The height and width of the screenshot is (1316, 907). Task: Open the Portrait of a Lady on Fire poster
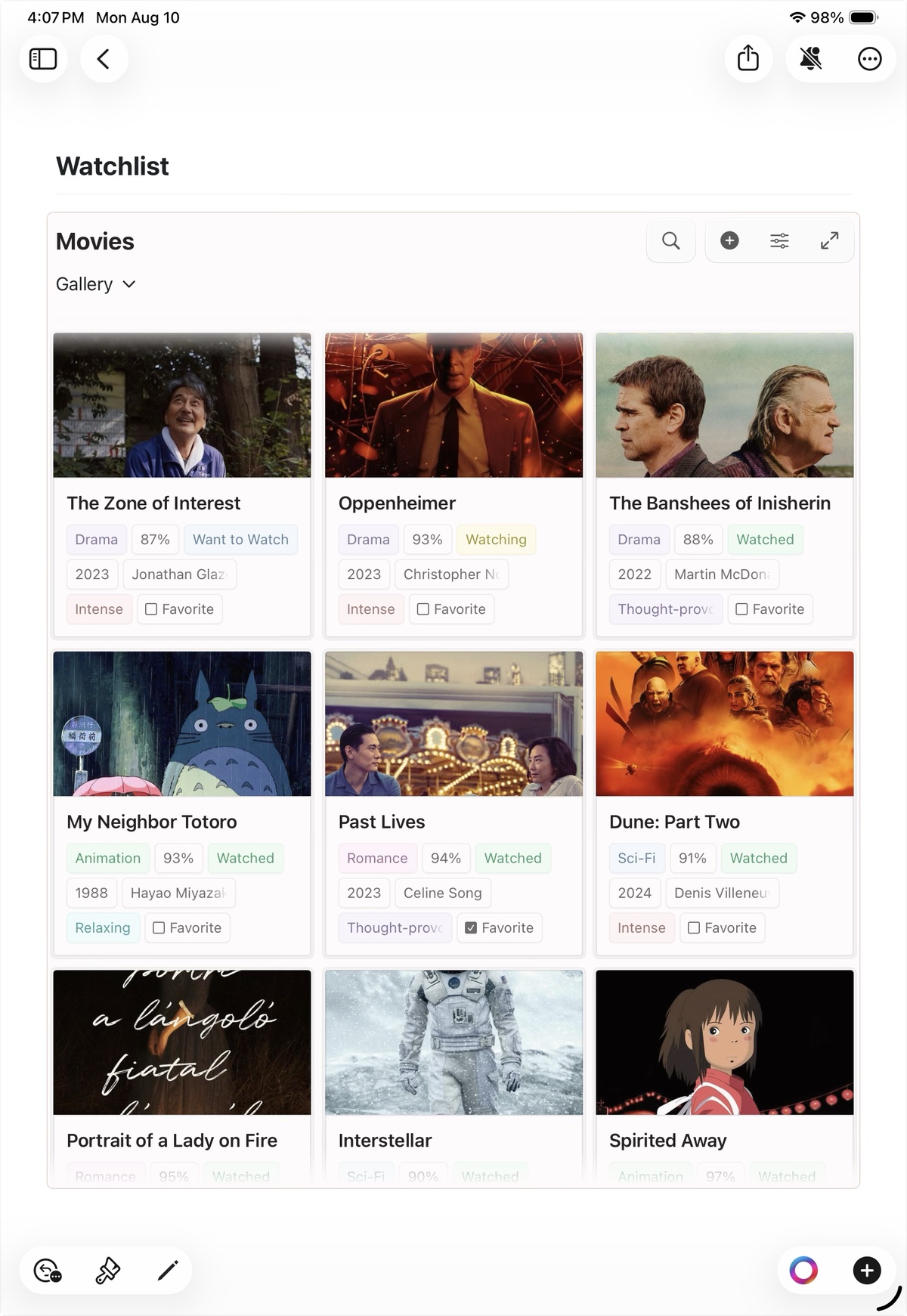(182, 1042)
